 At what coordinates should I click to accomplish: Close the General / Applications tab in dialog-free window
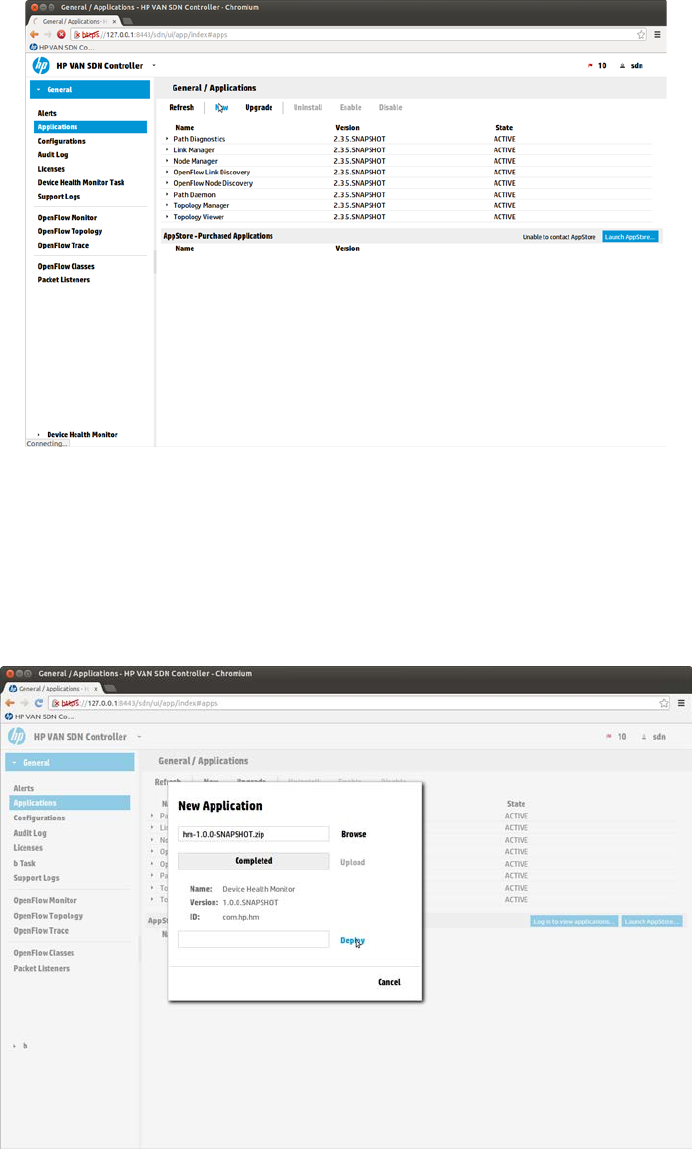114,21
